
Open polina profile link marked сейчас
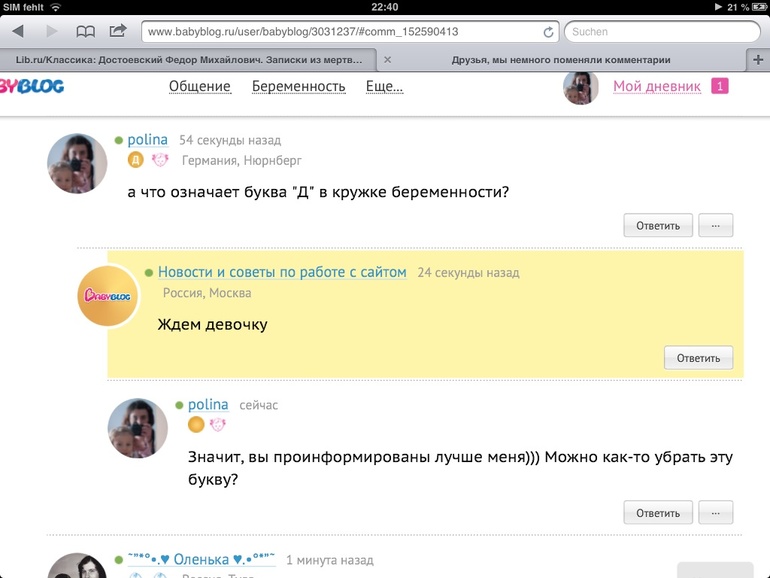pos(208,405)
